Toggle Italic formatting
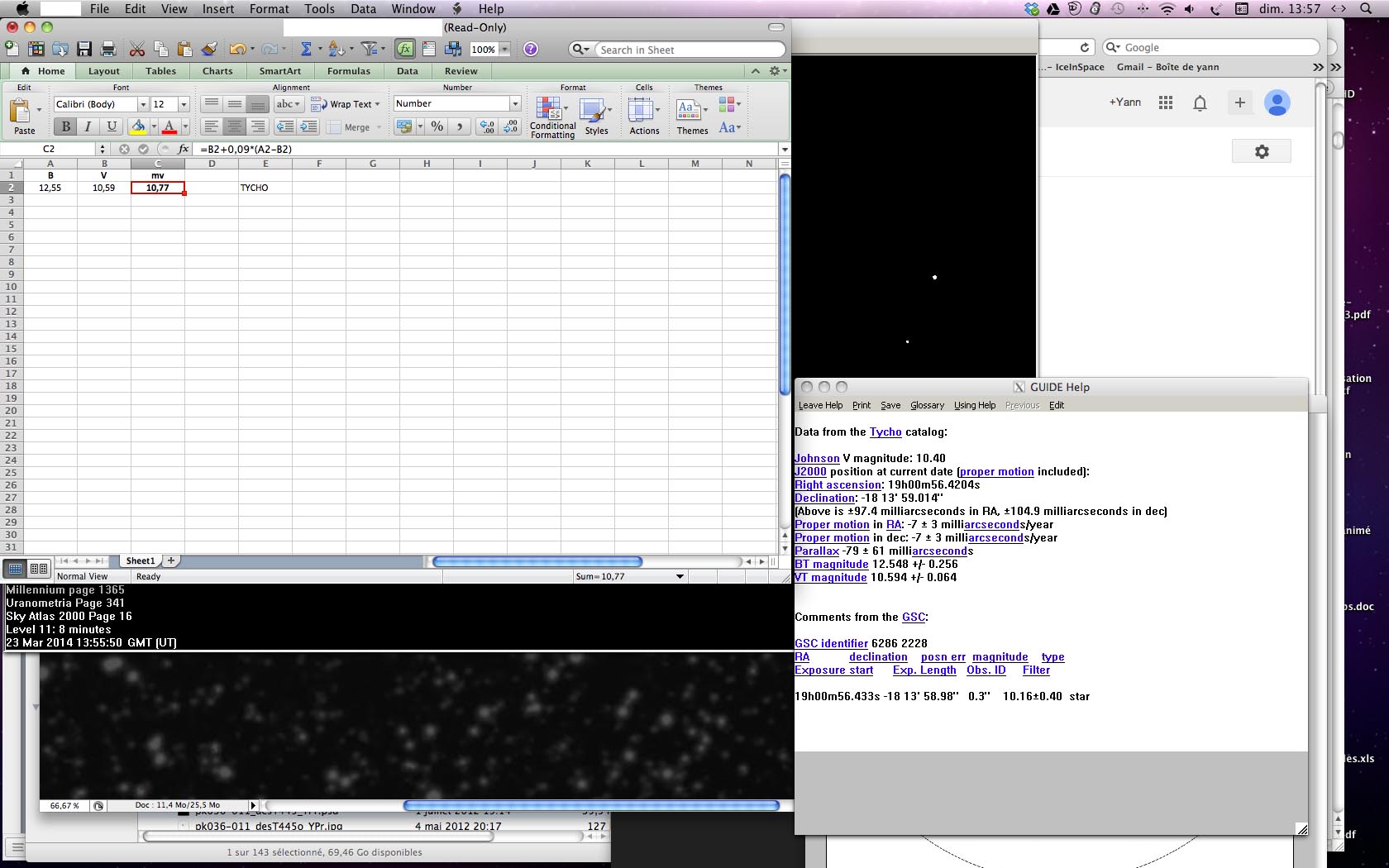1389x868 pixels. tap(88, 126)
